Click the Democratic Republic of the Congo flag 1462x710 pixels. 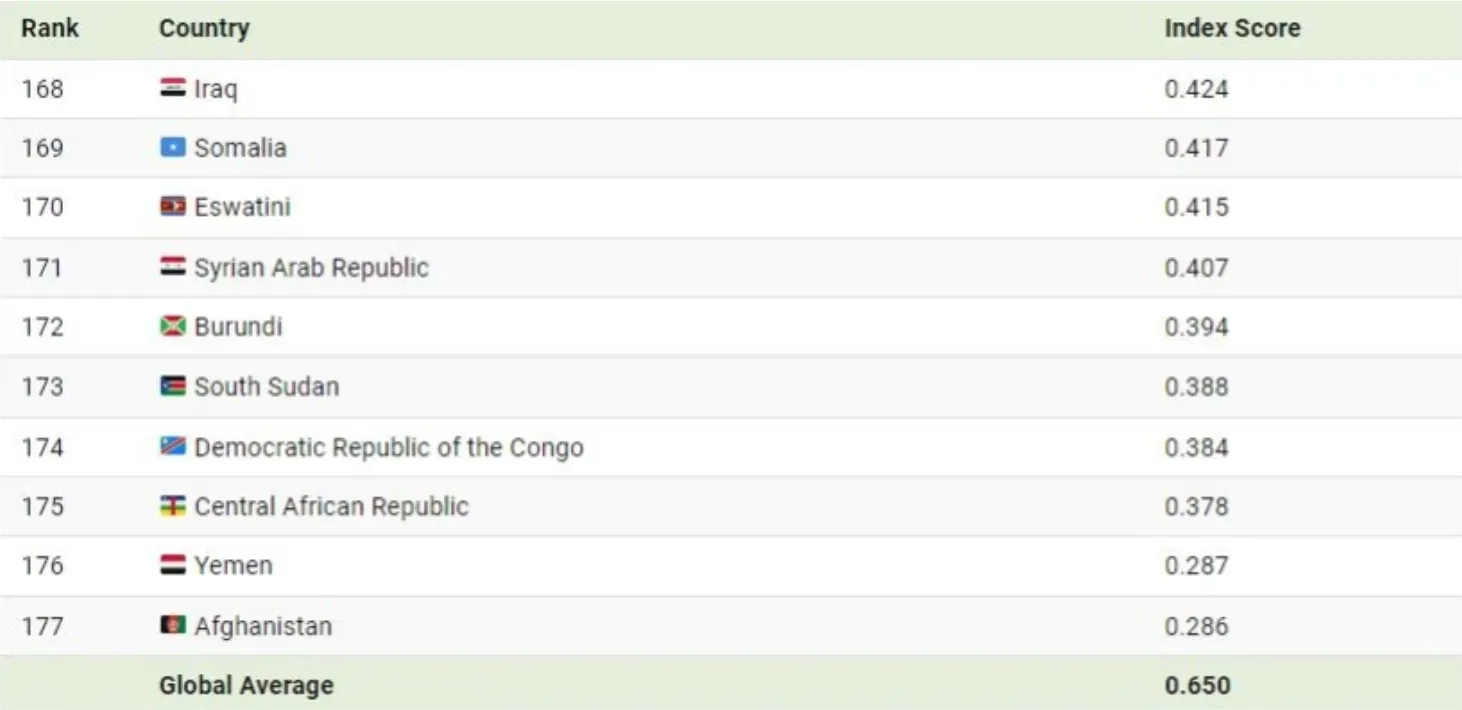(x=172, y=446)
